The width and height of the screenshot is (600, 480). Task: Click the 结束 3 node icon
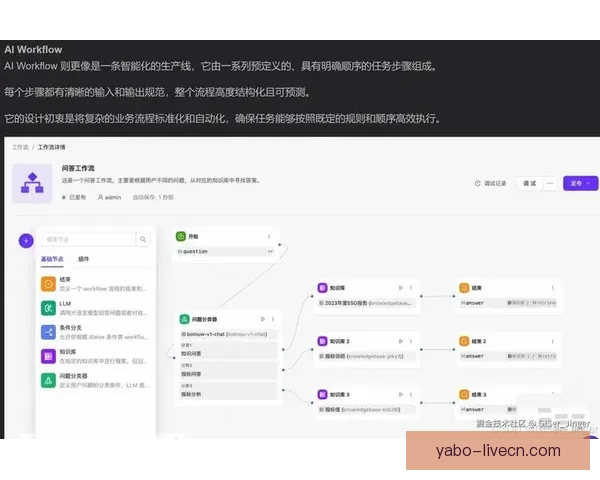[464, 394]
